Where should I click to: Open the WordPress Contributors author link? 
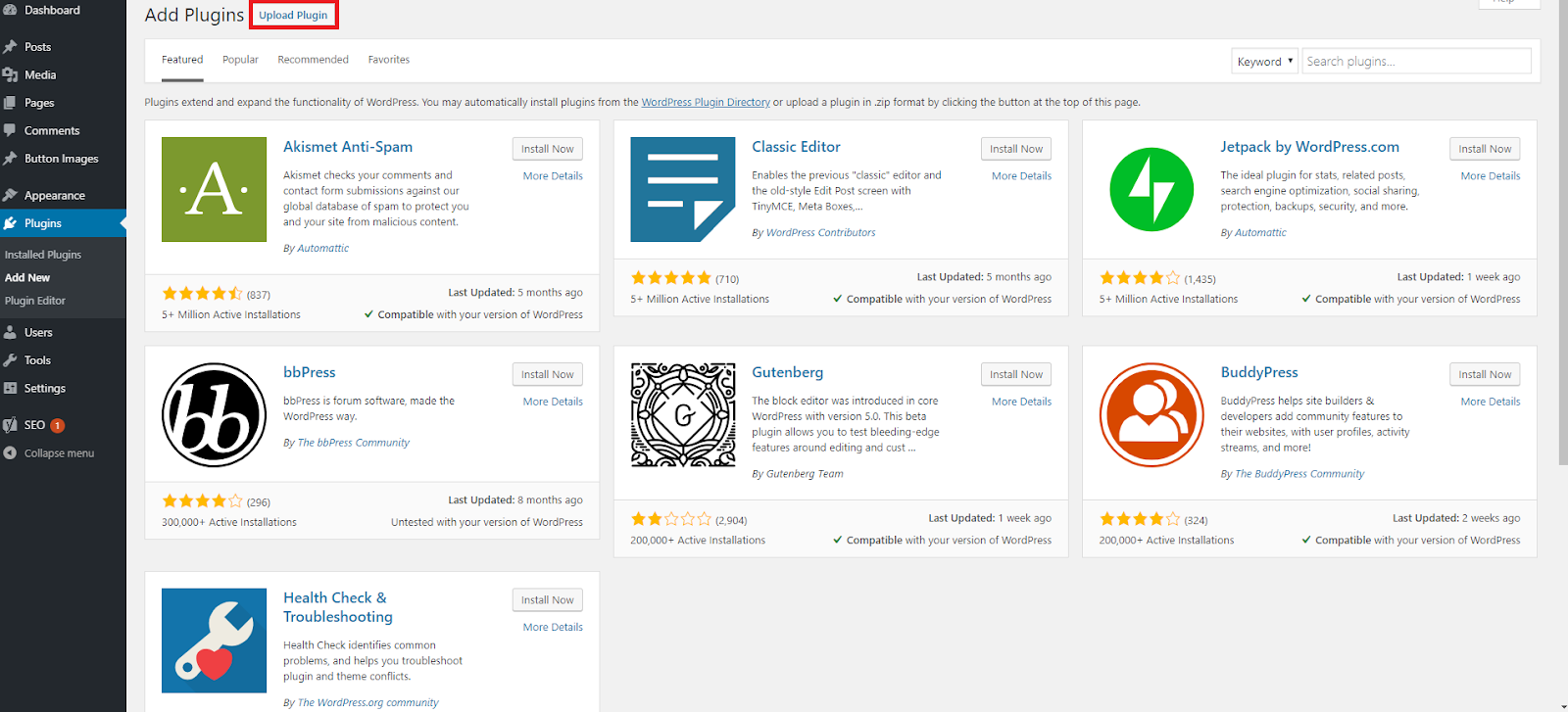coord(821,233)
